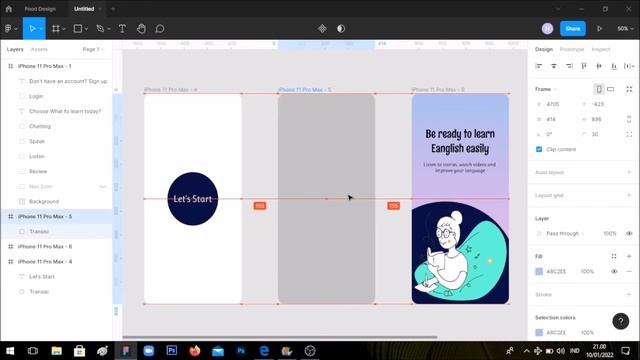Set frame orientation to portrait

pos(599,89)
